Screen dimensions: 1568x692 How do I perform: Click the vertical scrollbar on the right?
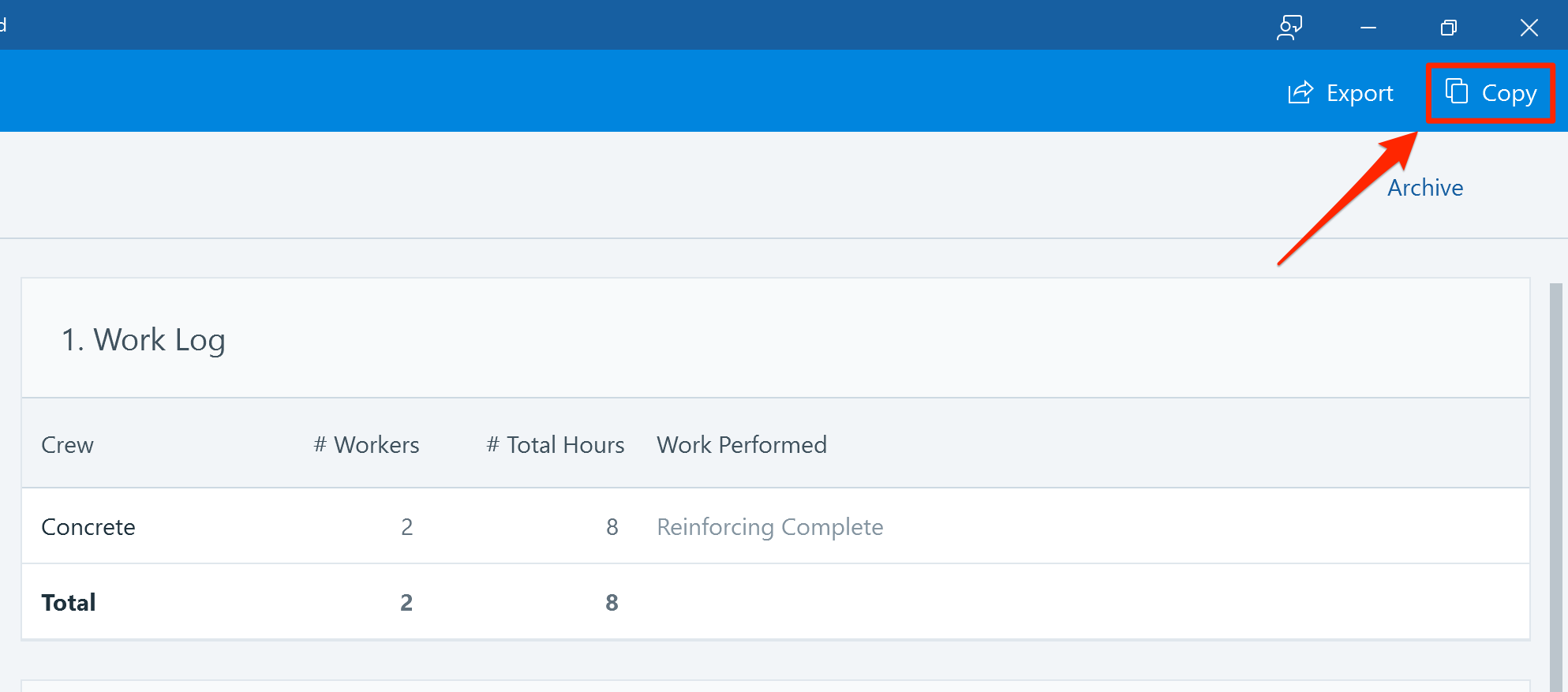pyautogui.click(x=1555, y=487)
